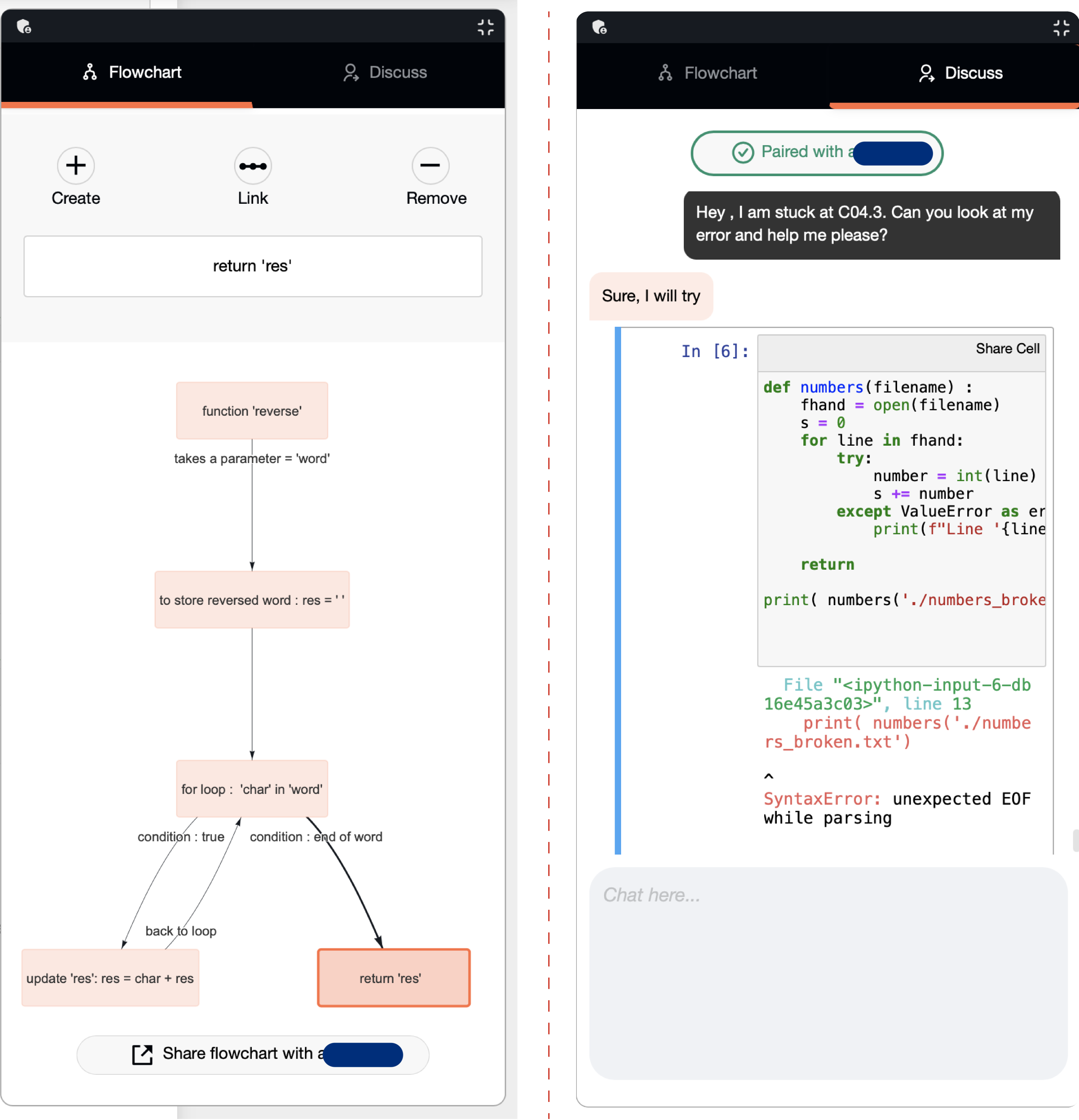
Task: Click the shield logo in right panel
Action: [599, 27]
